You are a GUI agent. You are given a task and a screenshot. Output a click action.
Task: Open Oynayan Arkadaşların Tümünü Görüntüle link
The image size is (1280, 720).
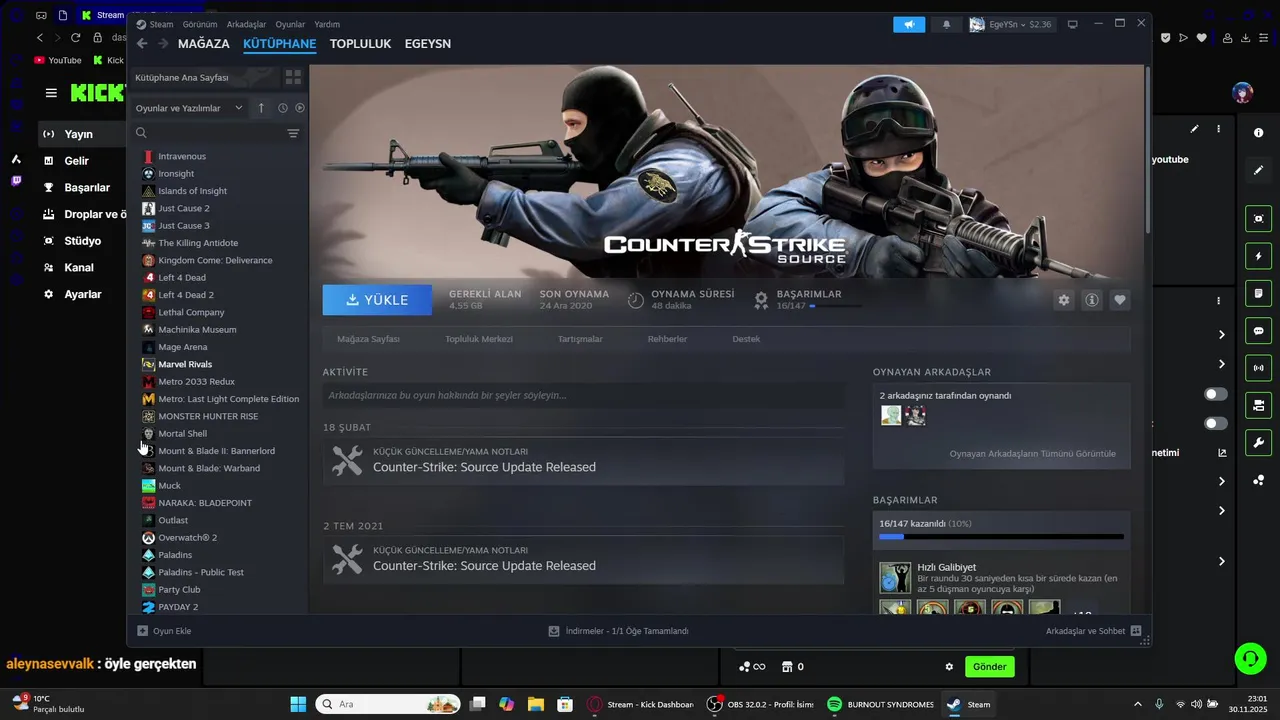(x=1032, y=453)
